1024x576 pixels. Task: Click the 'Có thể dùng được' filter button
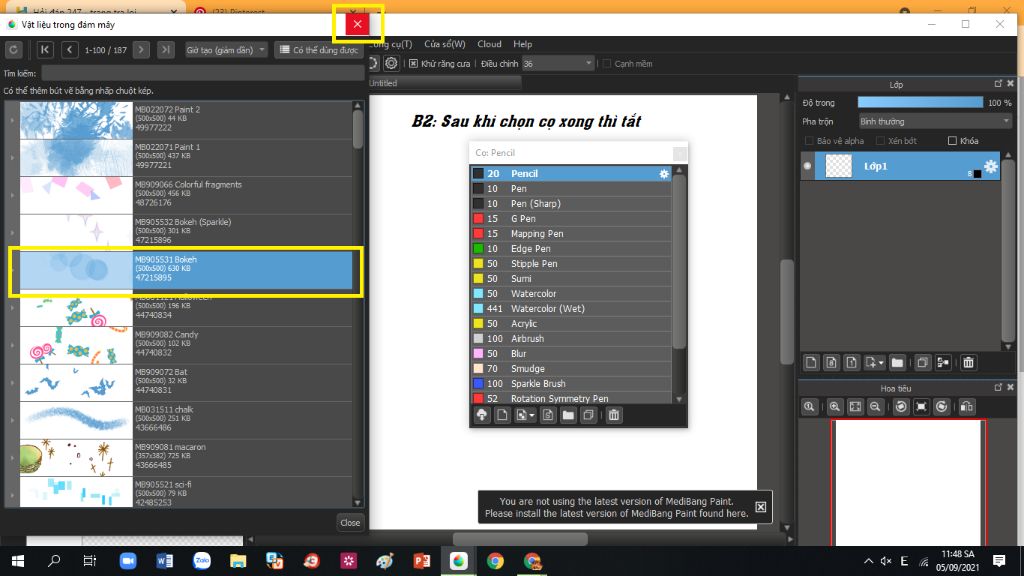coord(319,50)
